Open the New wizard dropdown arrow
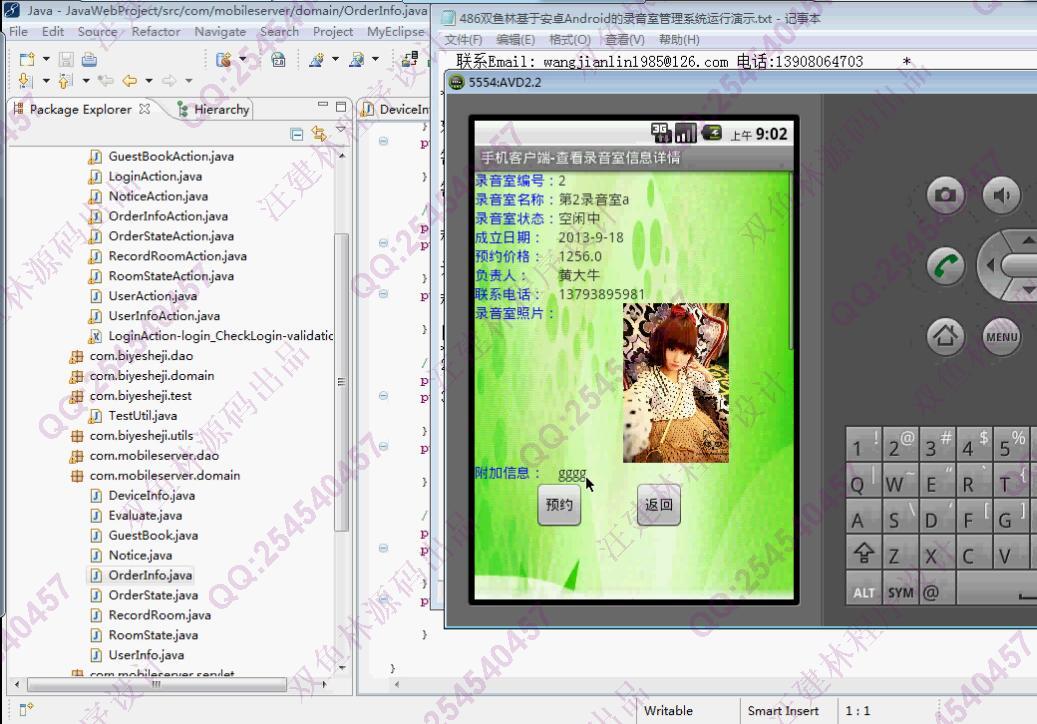Image resolution: width=1037 pixels, height=724 pixels. pos(46,60)
